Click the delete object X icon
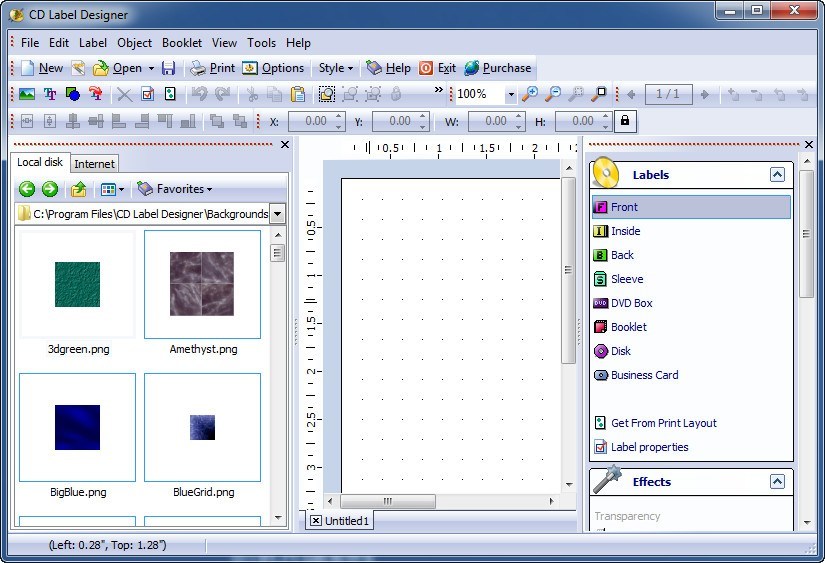The height and width of the screenshot is (563, 825). tap(124, 94)
